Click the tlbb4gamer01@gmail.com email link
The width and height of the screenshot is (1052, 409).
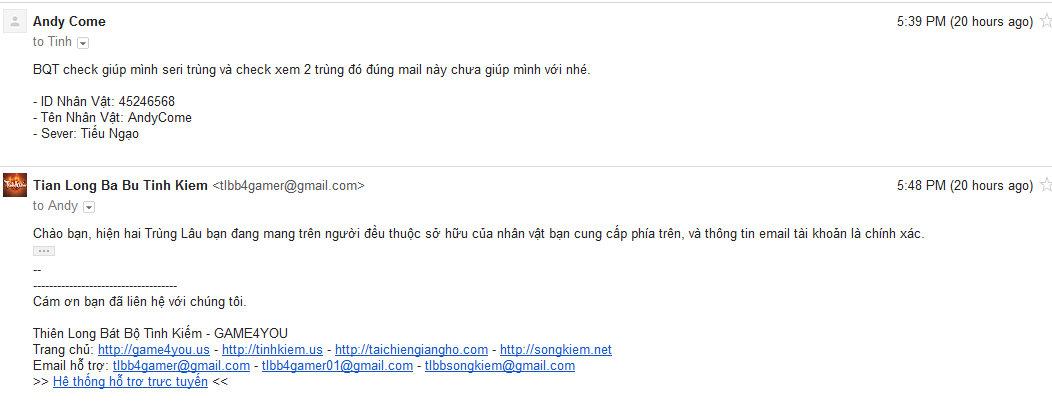tap(337, 365)
